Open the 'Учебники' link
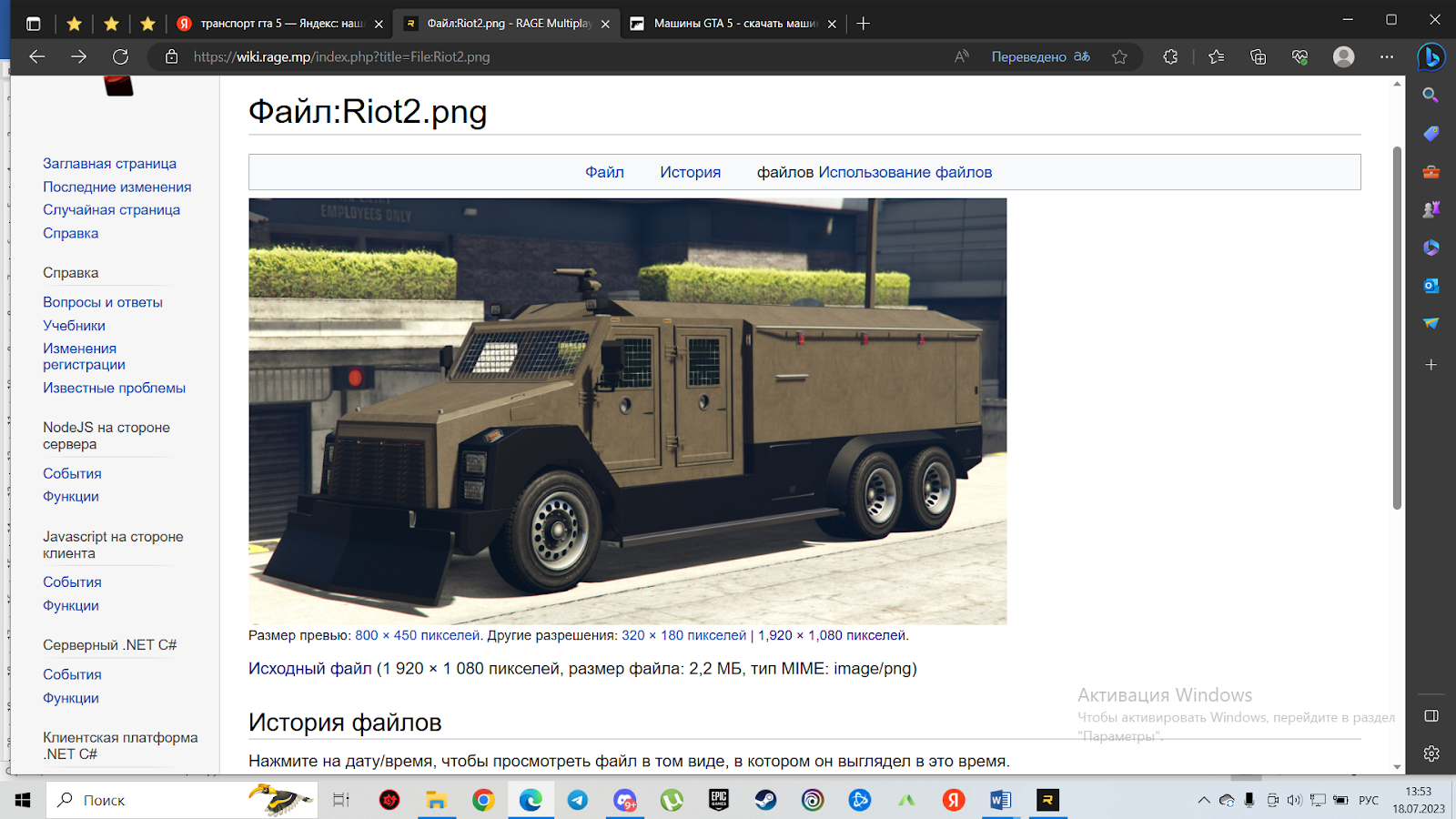Viewport: 1456px width, 819px height. point(74,325)
